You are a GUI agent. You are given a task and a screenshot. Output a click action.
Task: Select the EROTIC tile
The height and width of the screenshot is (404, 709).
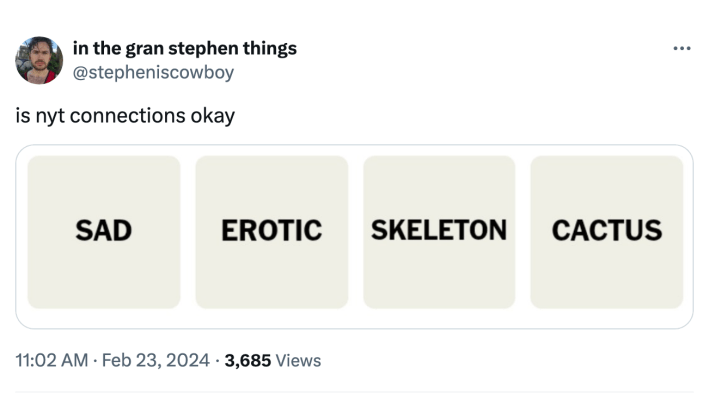point(271,231)
